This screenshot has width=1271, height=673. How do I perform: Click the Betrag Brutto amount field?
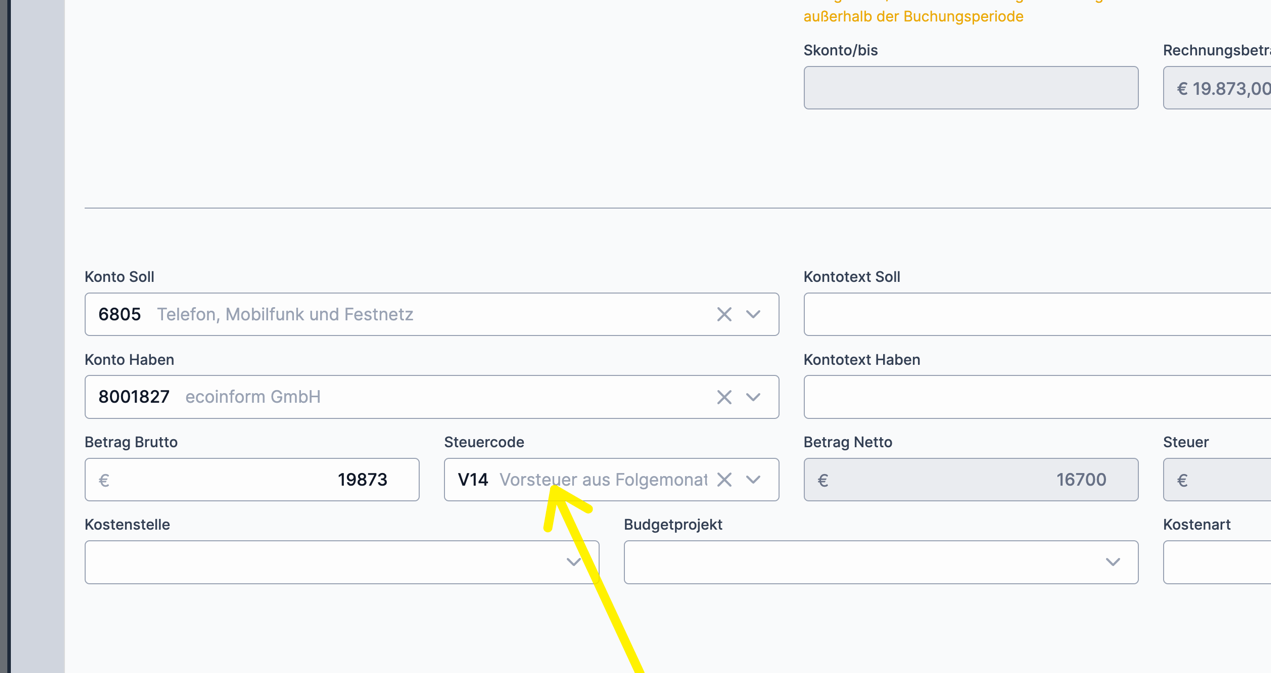point(252,480)
